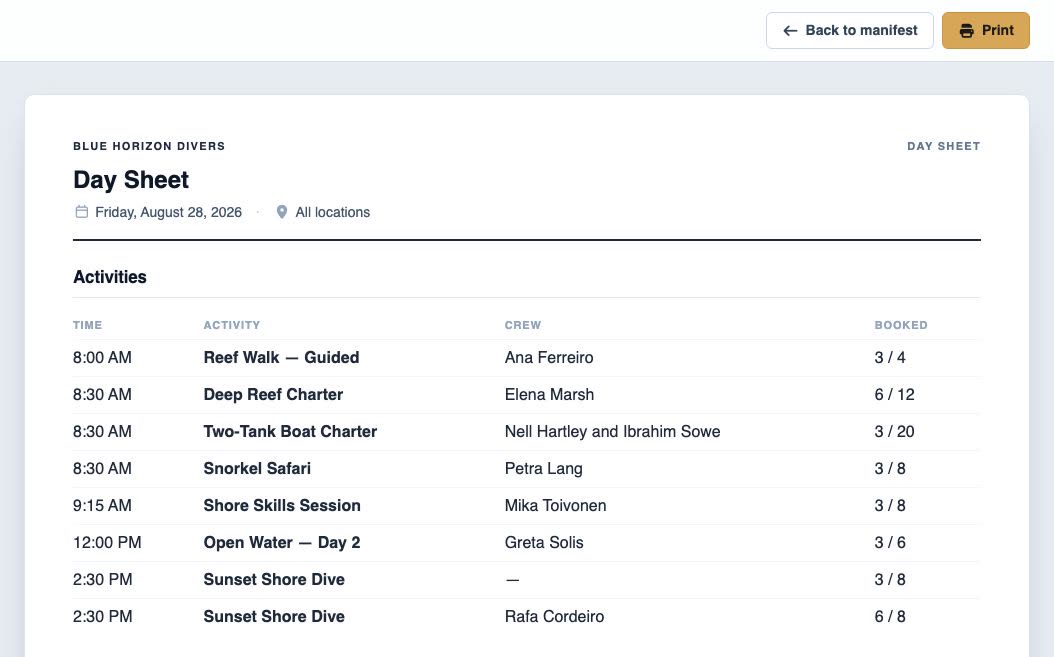Click the left arrow icon beside Back to manifest

(790, 30)
